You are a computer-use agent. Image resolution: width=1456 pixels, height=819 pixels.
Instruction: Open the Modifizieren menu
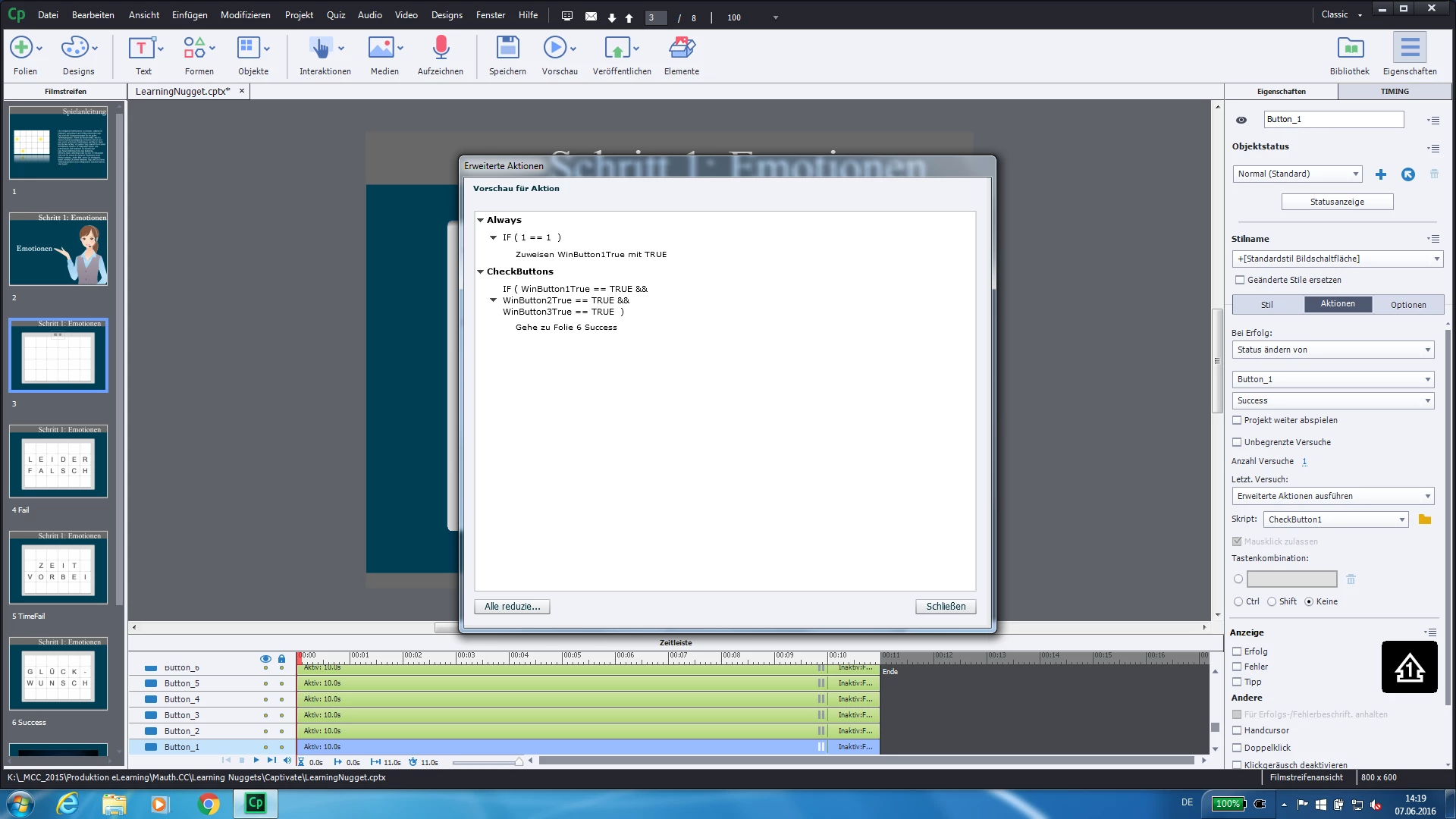tap(245, 15)
